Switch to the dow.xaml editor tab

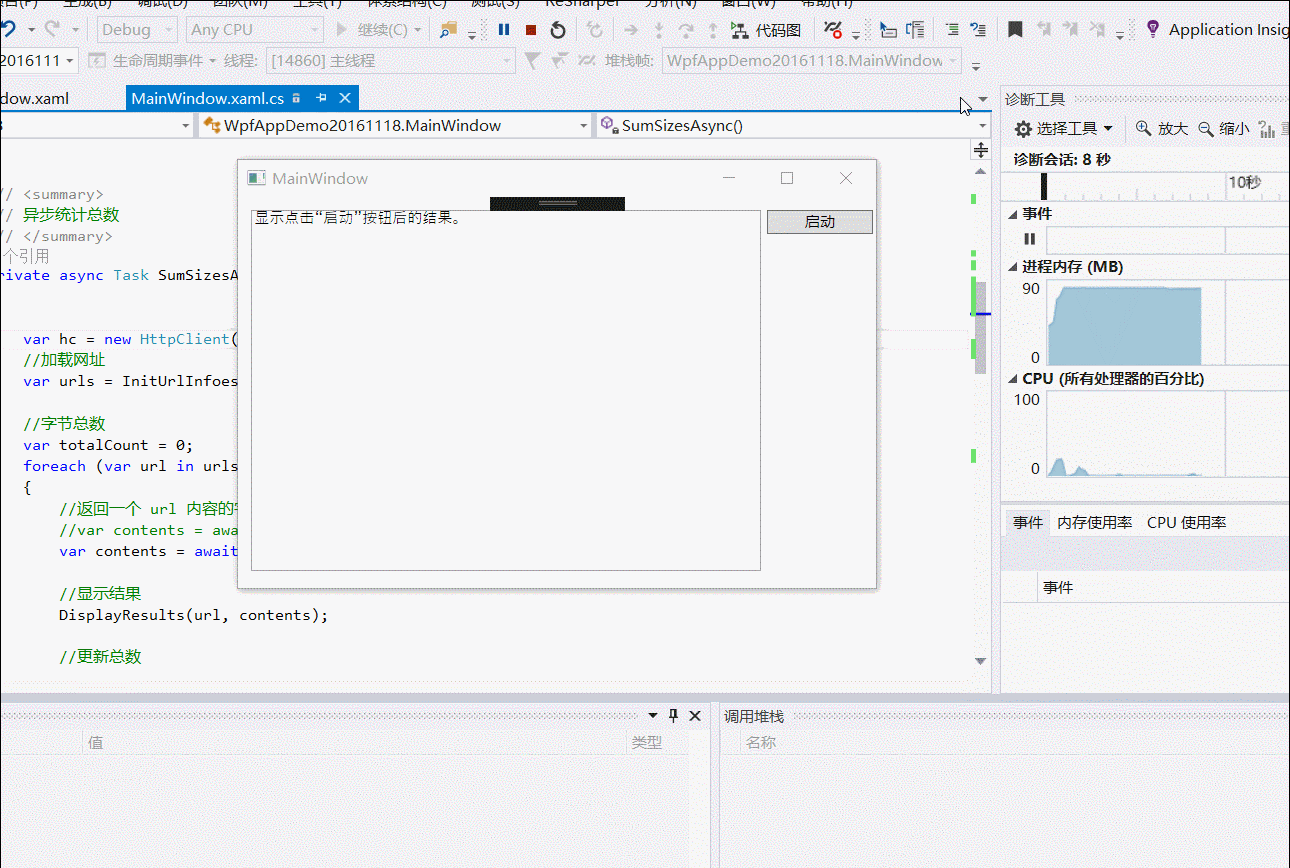pos(34,98)
